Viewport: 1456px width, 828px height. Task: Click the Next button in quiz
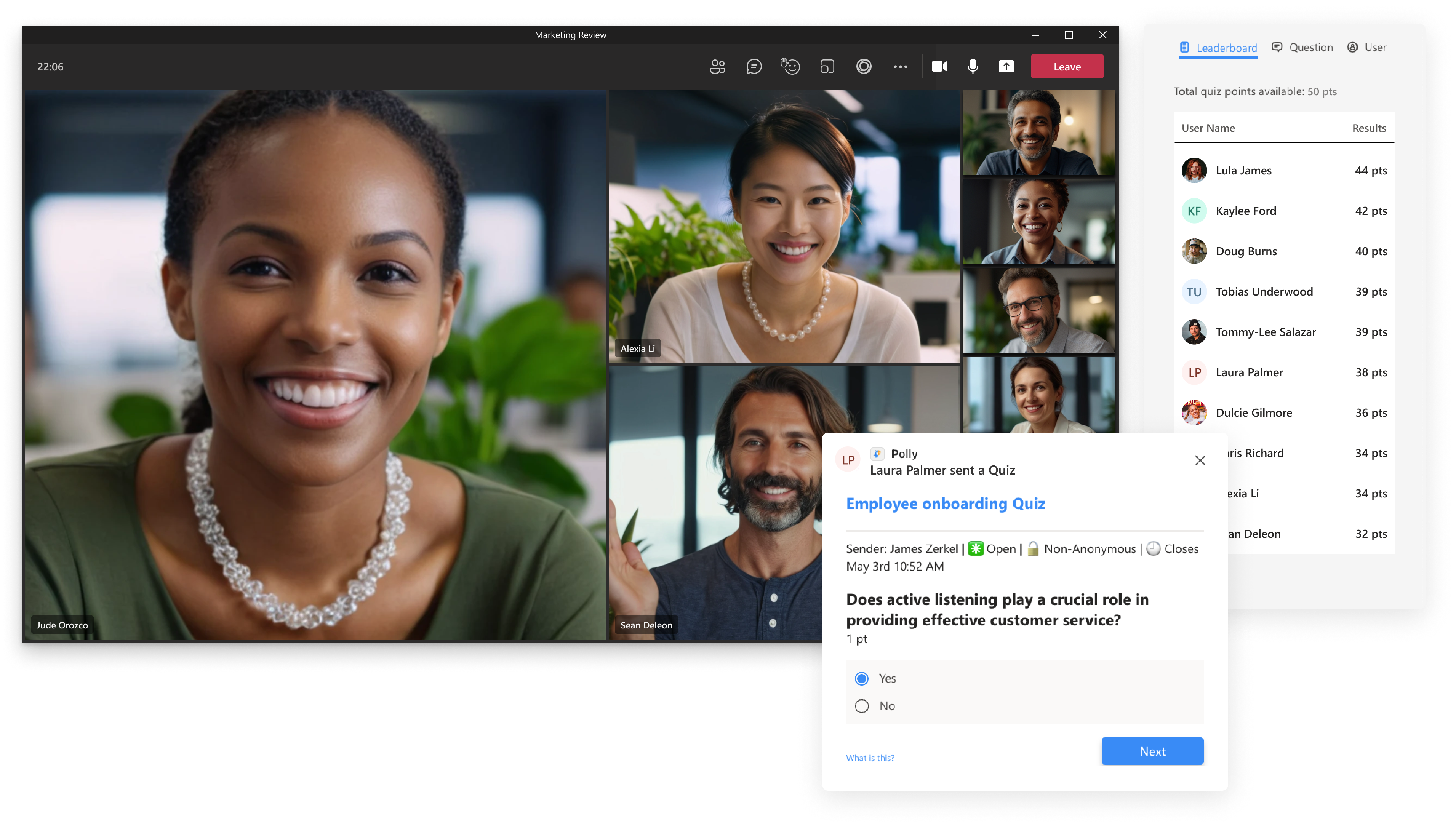(1152, 751)
